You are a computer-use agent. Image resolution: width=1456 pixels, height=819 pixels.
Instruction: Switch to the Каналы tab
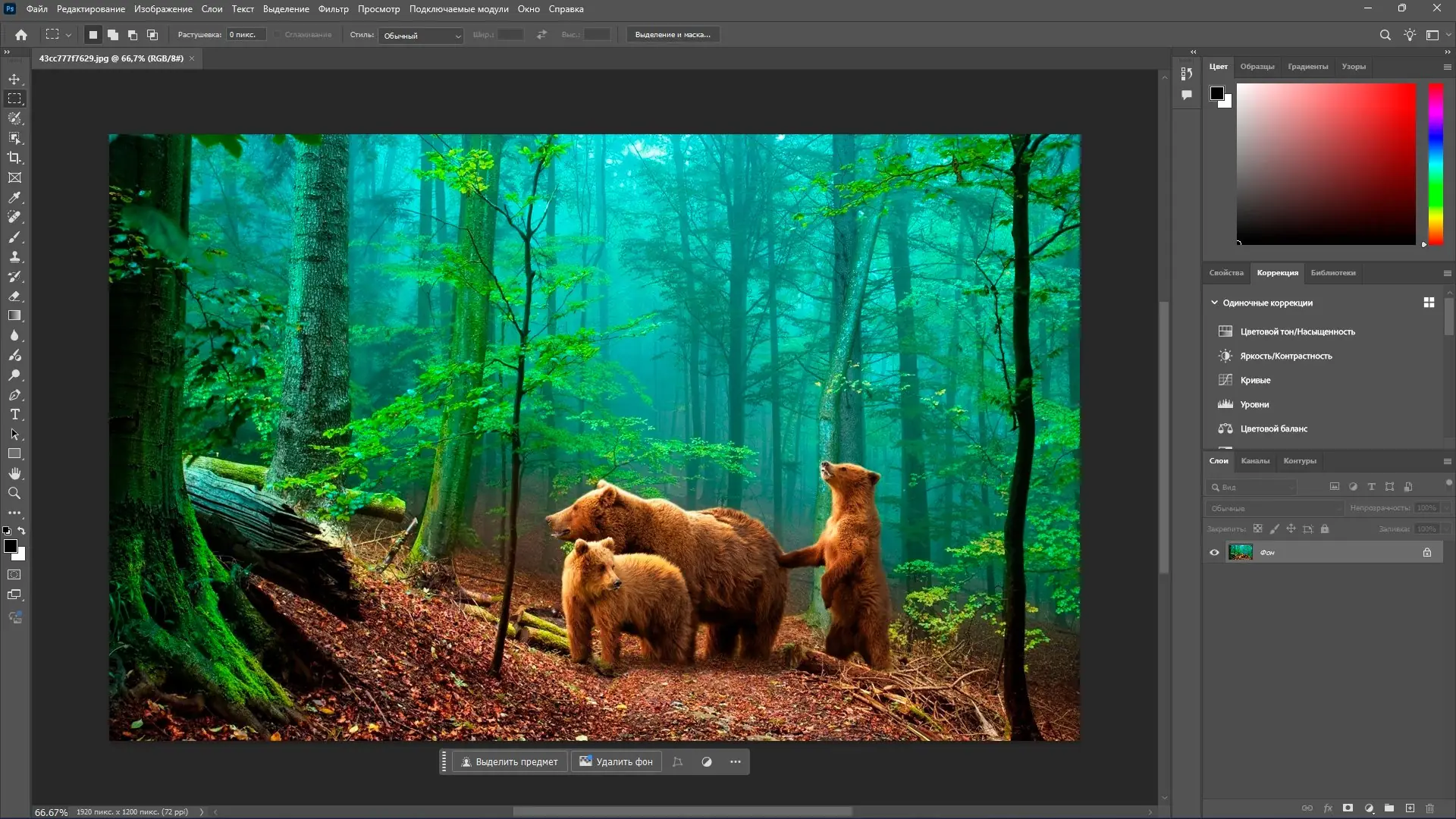(1255, 461)
